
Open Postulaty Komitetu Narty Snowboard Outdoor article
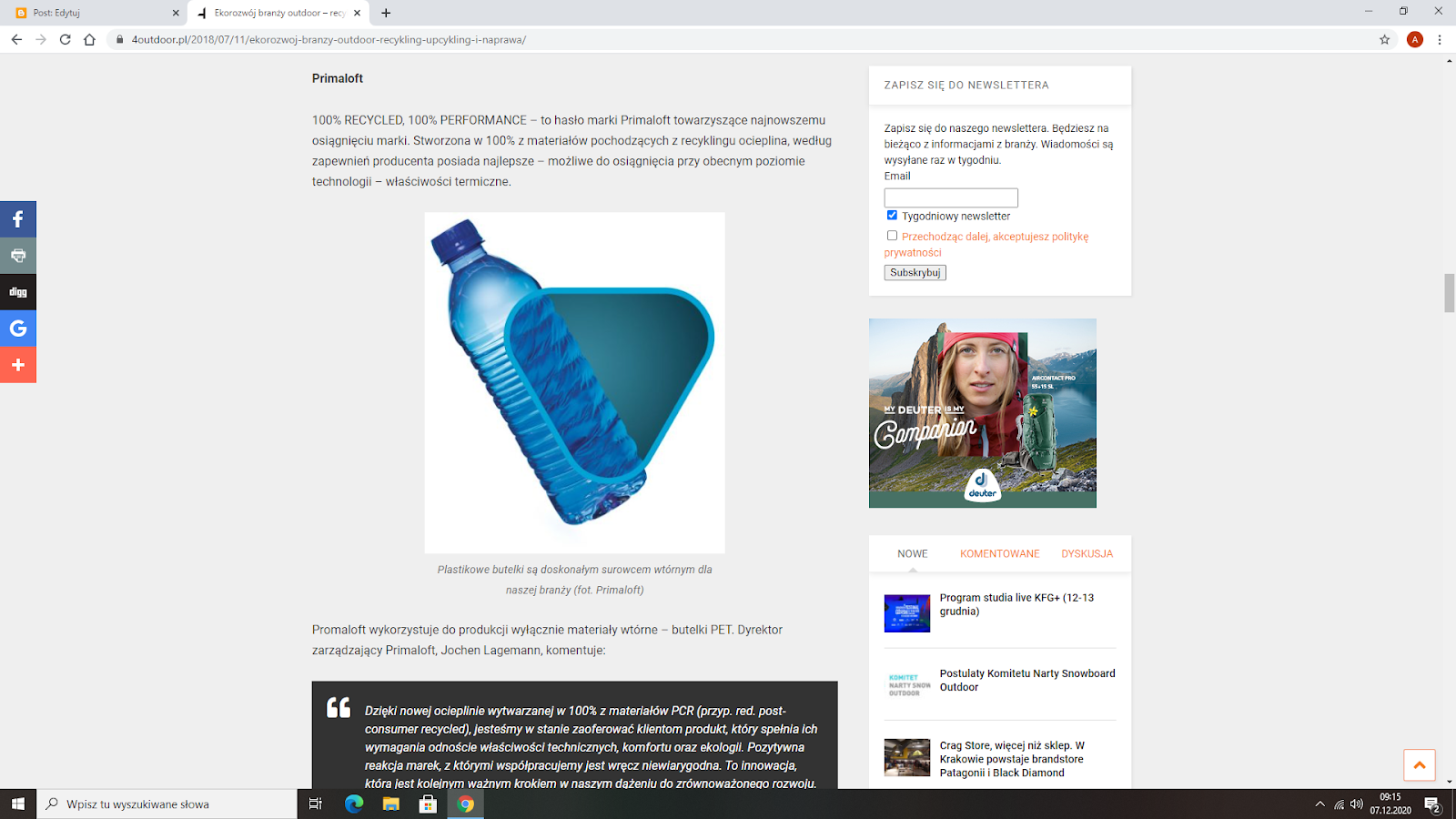click(1027, 680)
